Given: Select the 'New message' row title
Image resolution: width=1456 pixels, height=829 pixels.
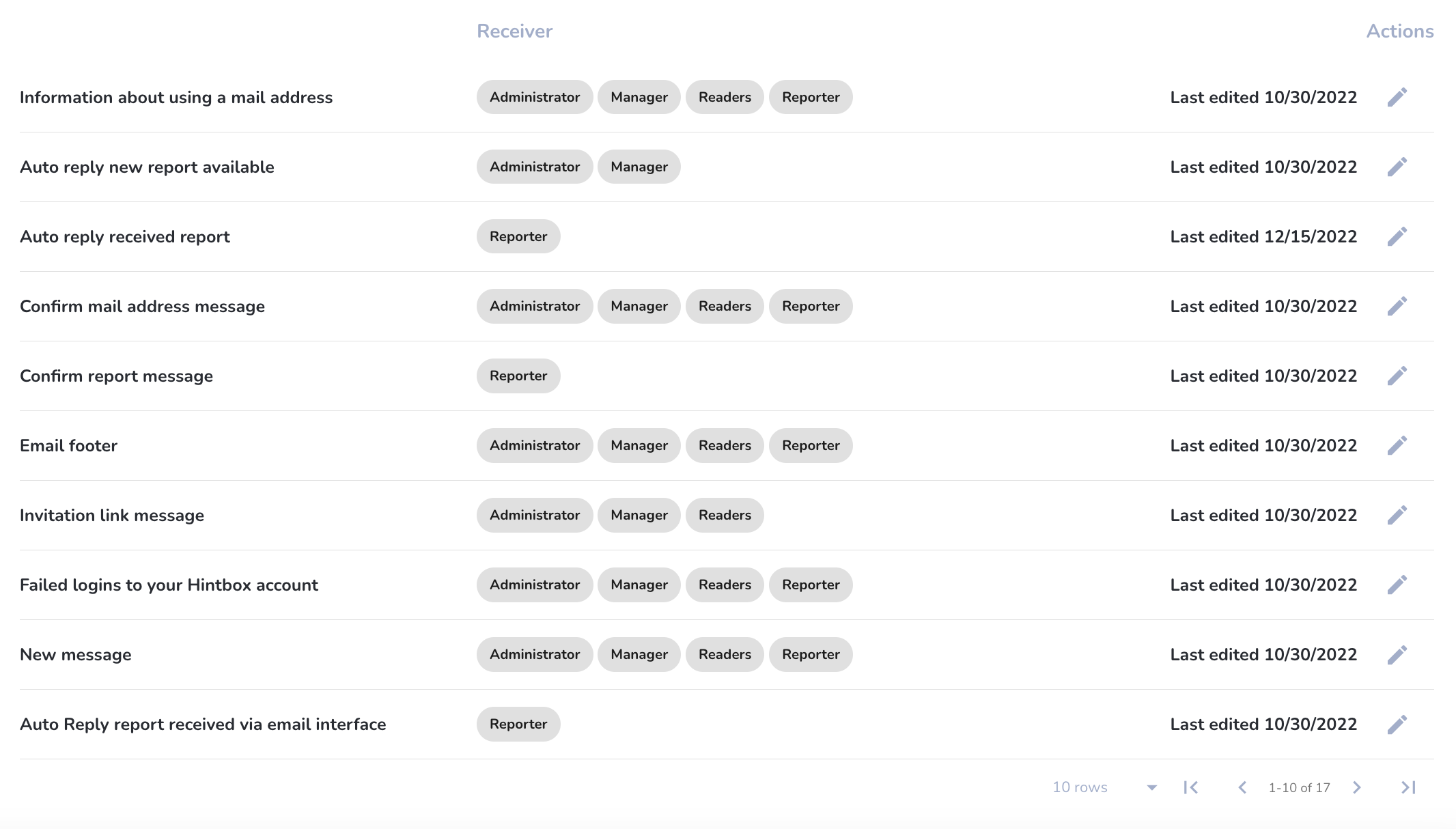Looking at the screenshot, I should point(76,655).
